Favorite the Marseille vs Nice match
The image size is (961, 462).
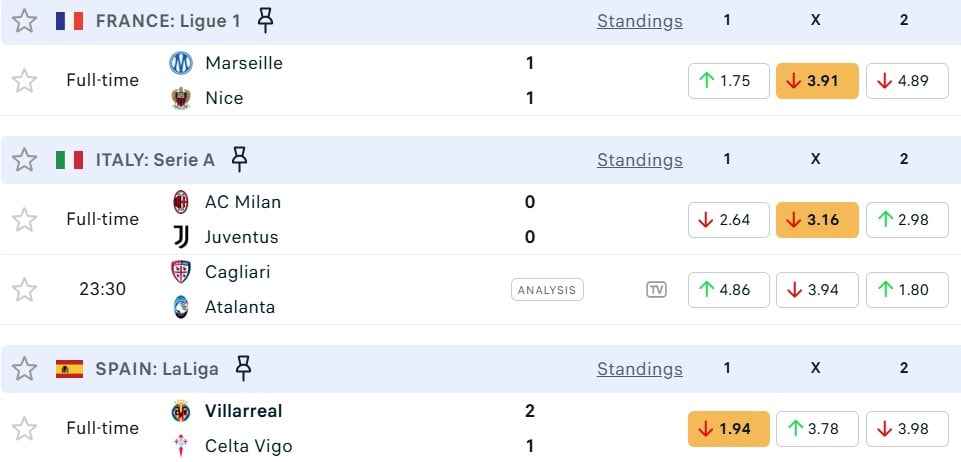pos(24,81)
